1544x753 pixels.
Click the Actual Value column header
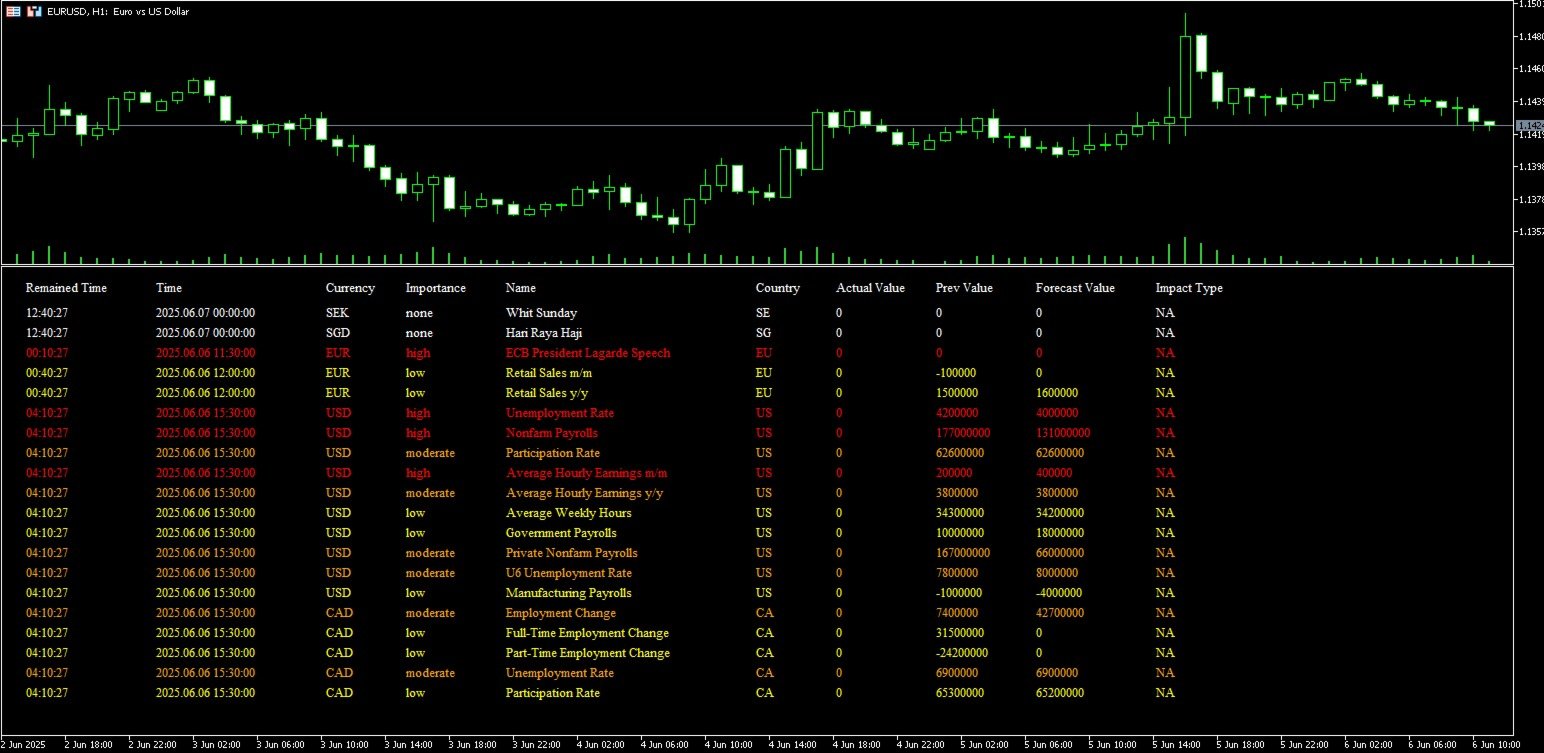tap(870, 288)
